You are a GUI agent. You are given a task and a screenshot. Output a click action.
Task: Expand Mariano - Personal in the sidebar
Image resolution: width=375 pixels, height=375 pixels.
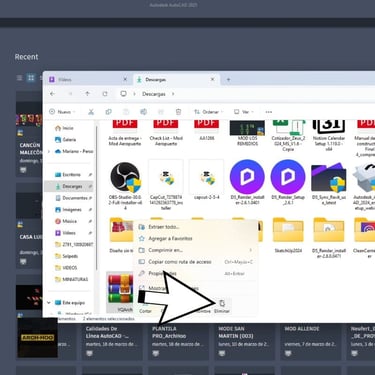tap(49, 151)
